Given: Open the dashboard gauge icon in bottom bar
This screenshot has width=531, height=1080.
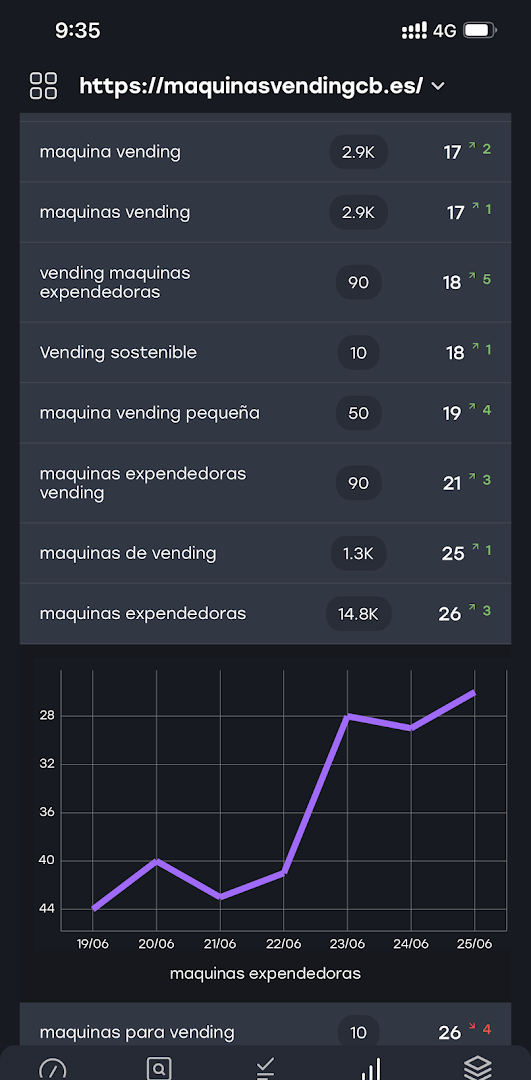Looking at the screenshot, I should point(53,1068).
